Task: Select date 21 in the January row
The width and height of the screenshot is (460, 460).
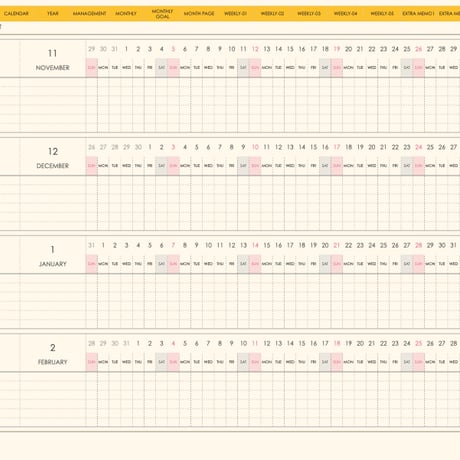Action: pyautogui.click(x=337, y=245)
